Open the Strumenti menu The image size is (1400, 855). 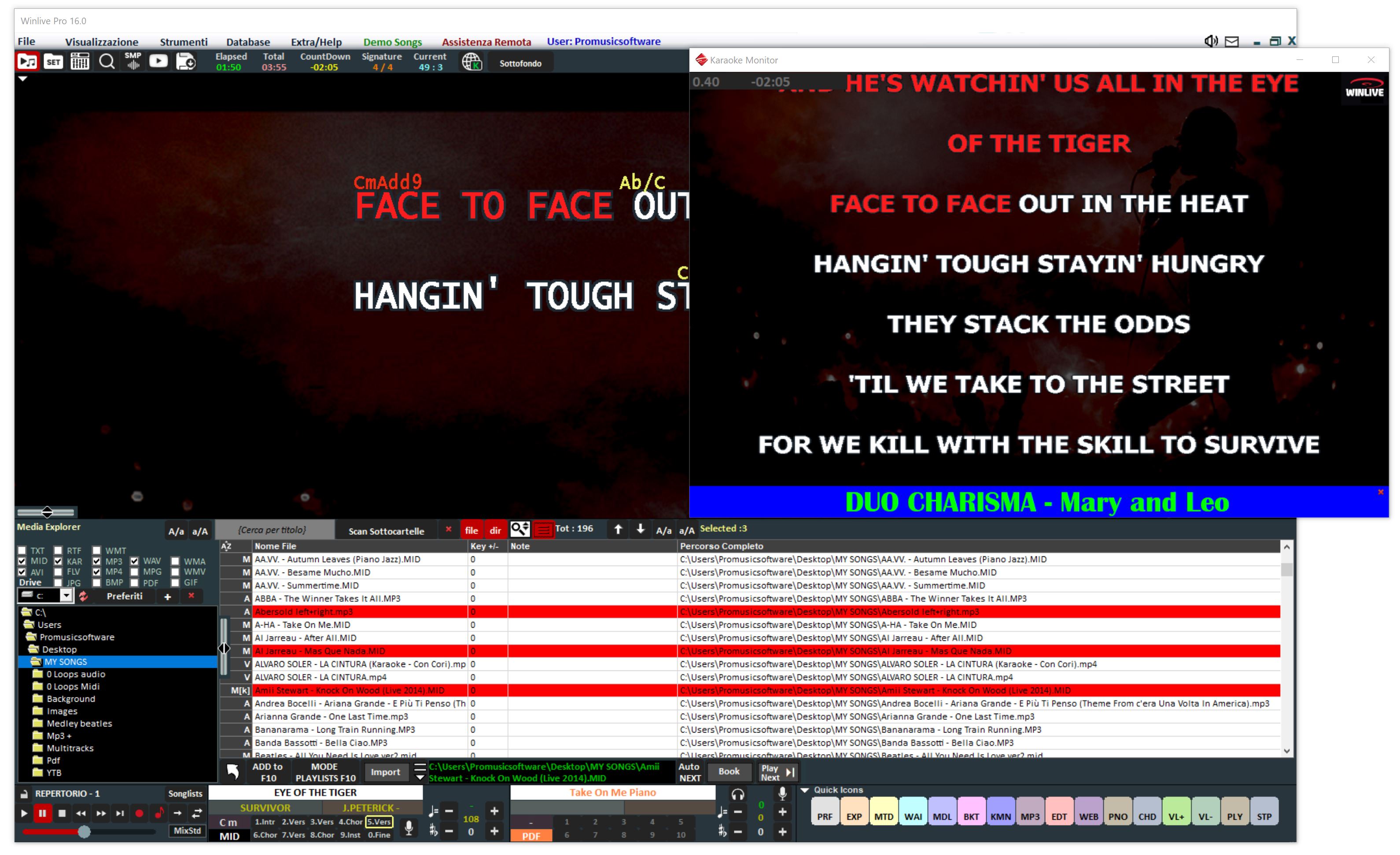coord(184,41)
